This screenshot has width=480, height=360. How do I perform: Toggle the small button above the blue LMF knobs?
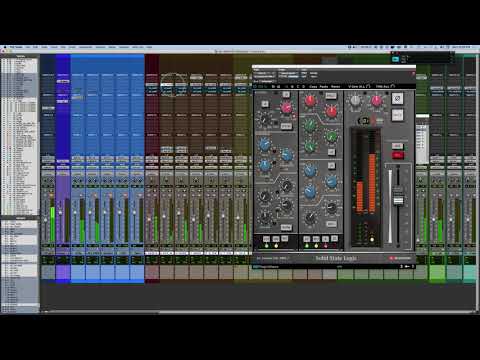331,165
